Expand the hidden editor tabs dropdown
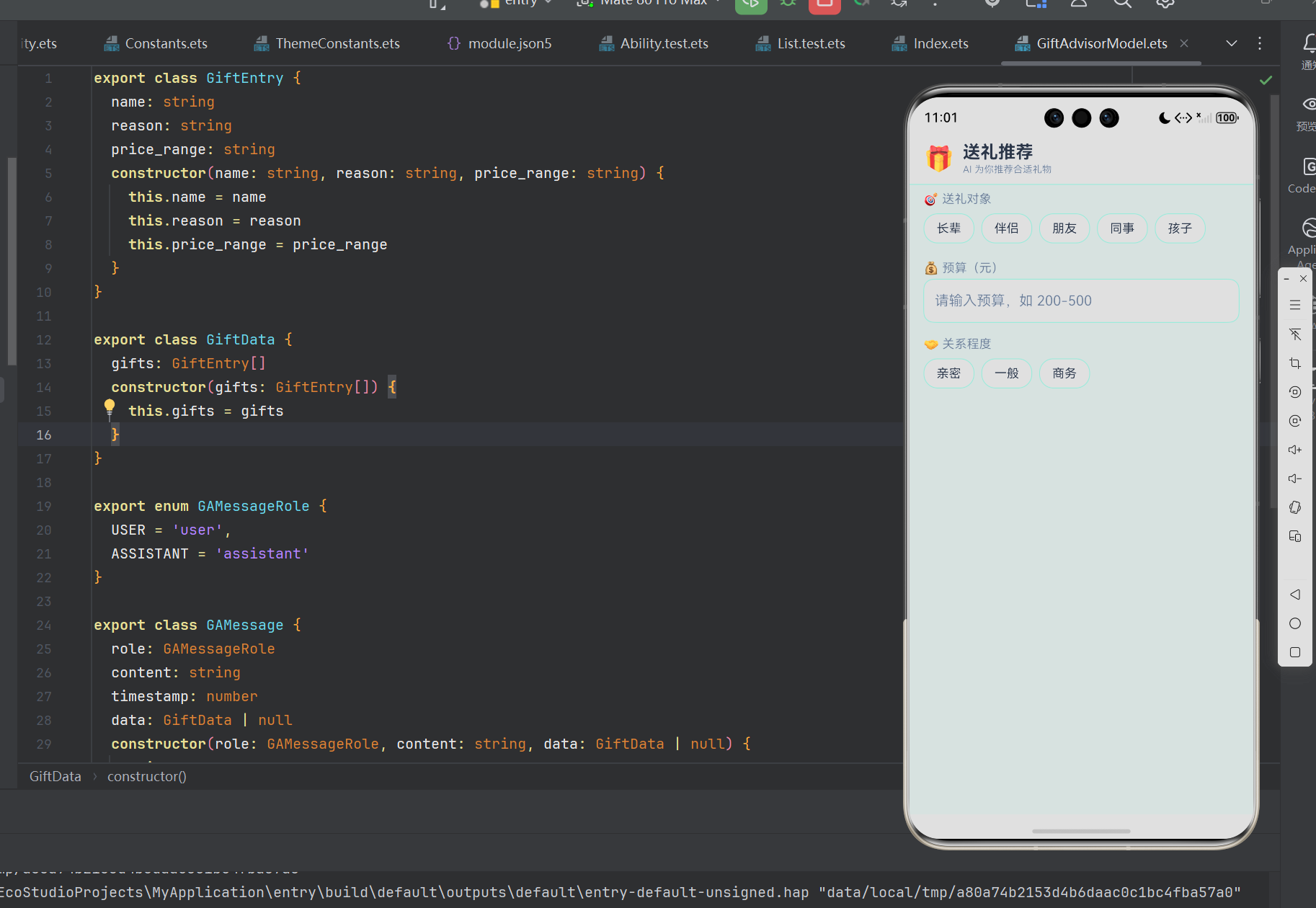The width and height of the screenshot is (1316, 908). 1232,43
